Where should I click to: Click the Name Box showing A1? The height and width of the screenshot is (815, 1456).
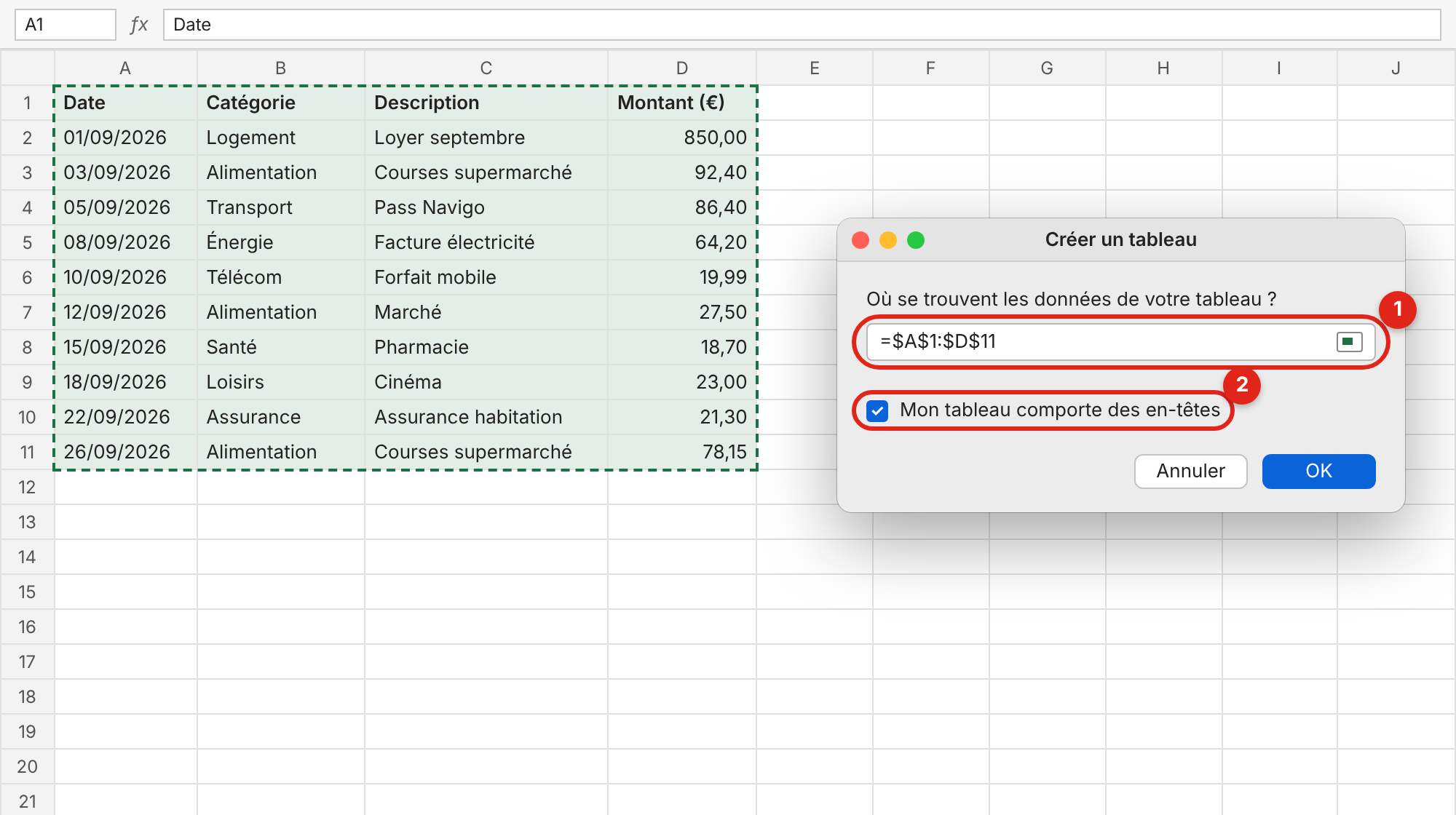coord(66,25)
